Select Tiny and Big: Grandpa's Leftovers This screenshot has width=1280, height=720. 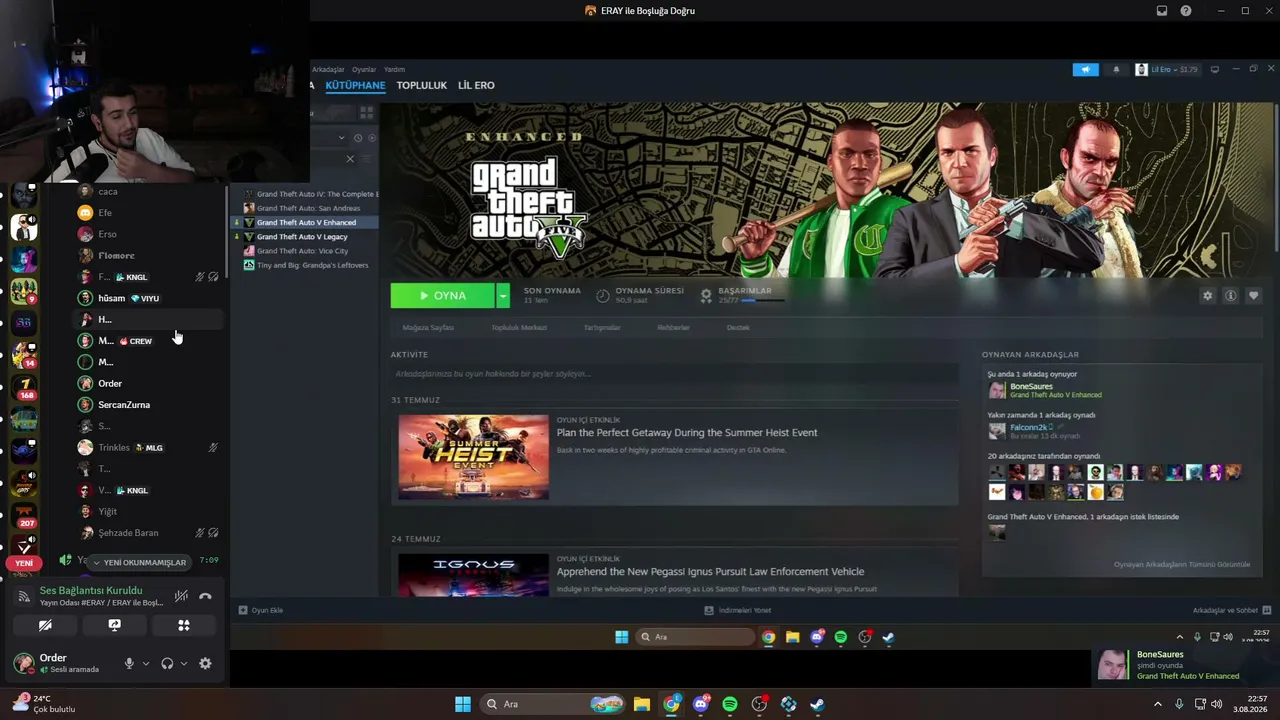point(313,265)
